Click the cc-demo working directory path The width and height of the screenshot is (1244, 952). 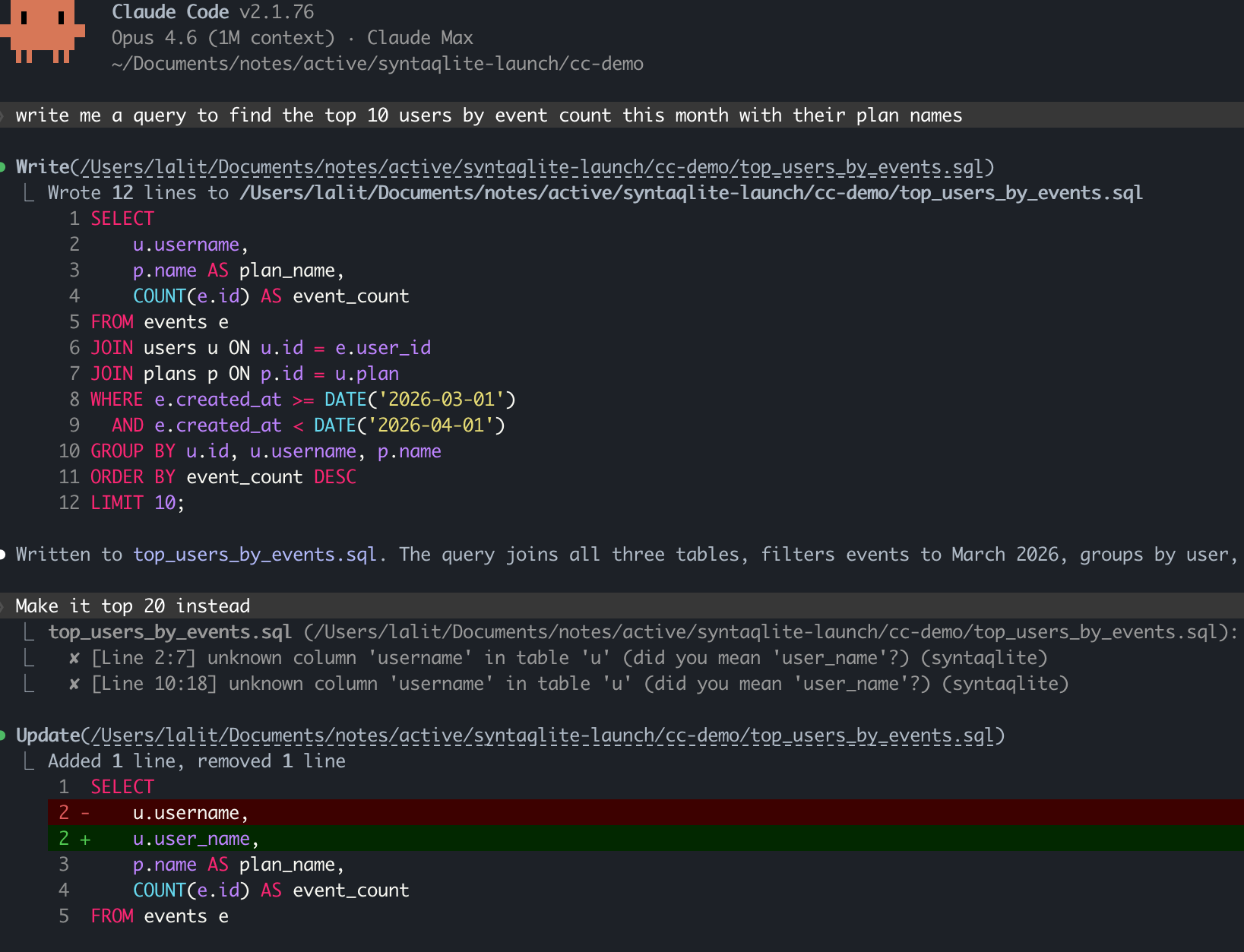pos(377,64)
